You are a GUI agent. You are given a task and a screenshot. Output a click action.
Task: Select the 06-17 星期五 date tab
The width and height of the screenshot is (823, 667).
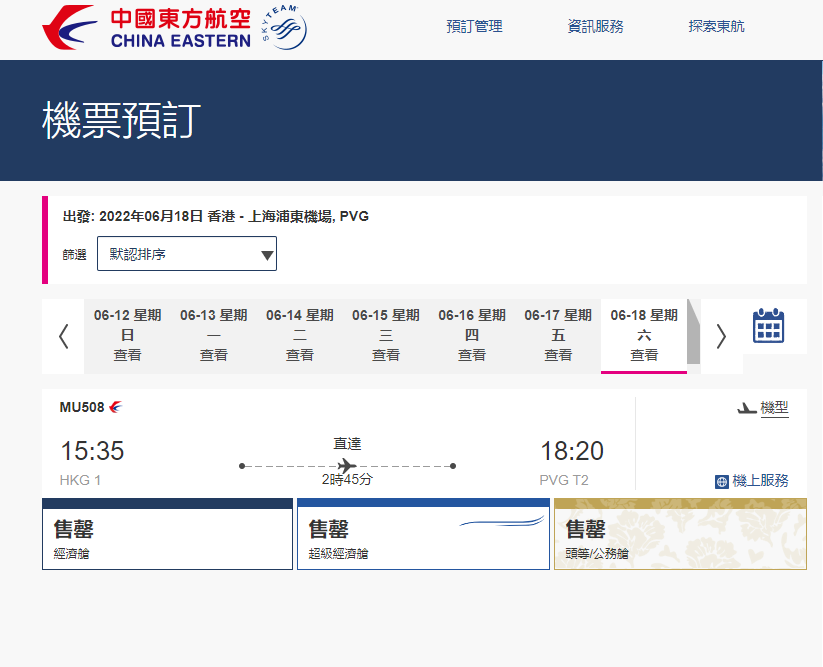(558, 335)
